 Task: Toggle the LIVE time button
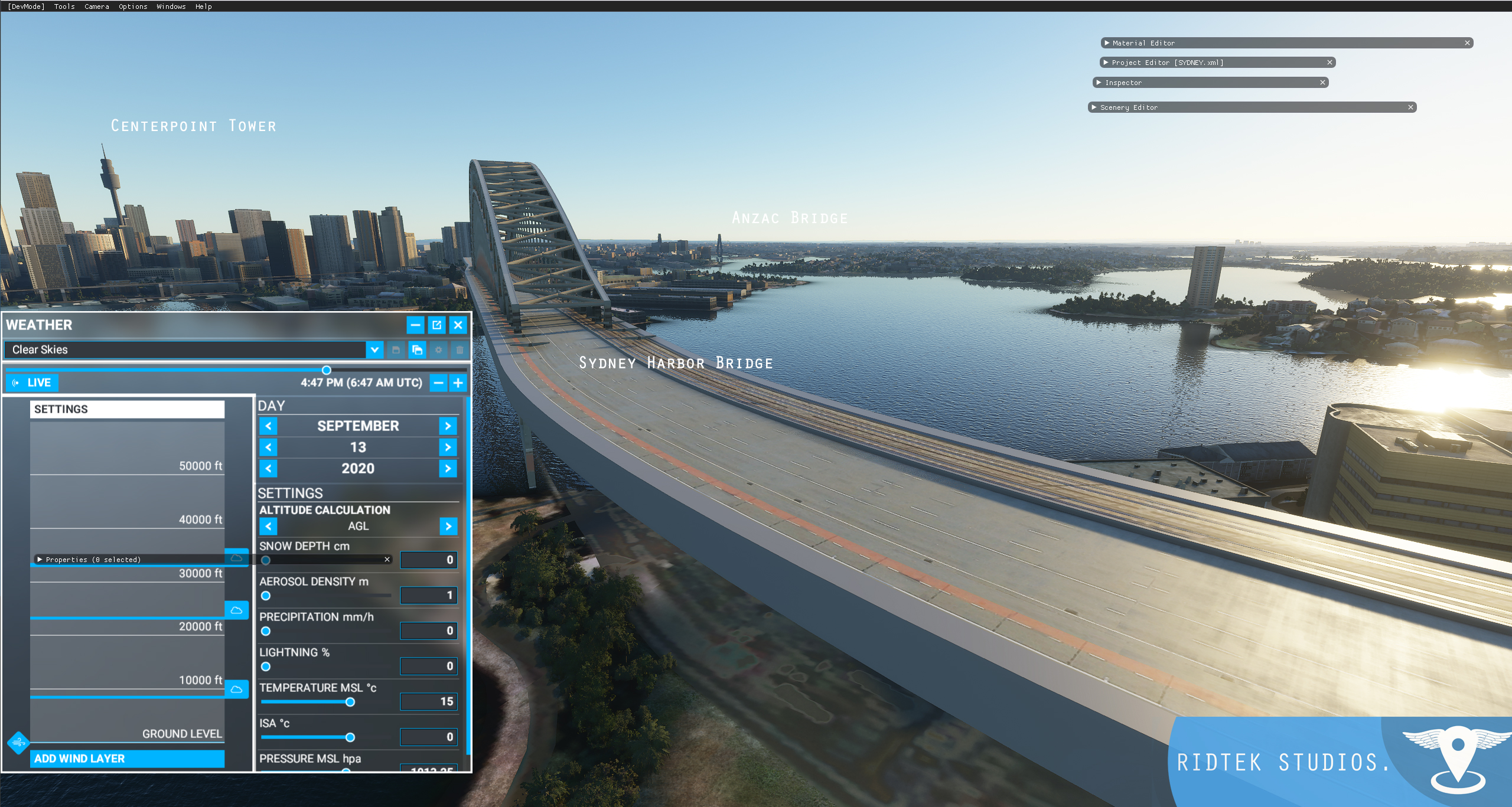[x=32, y=383]
